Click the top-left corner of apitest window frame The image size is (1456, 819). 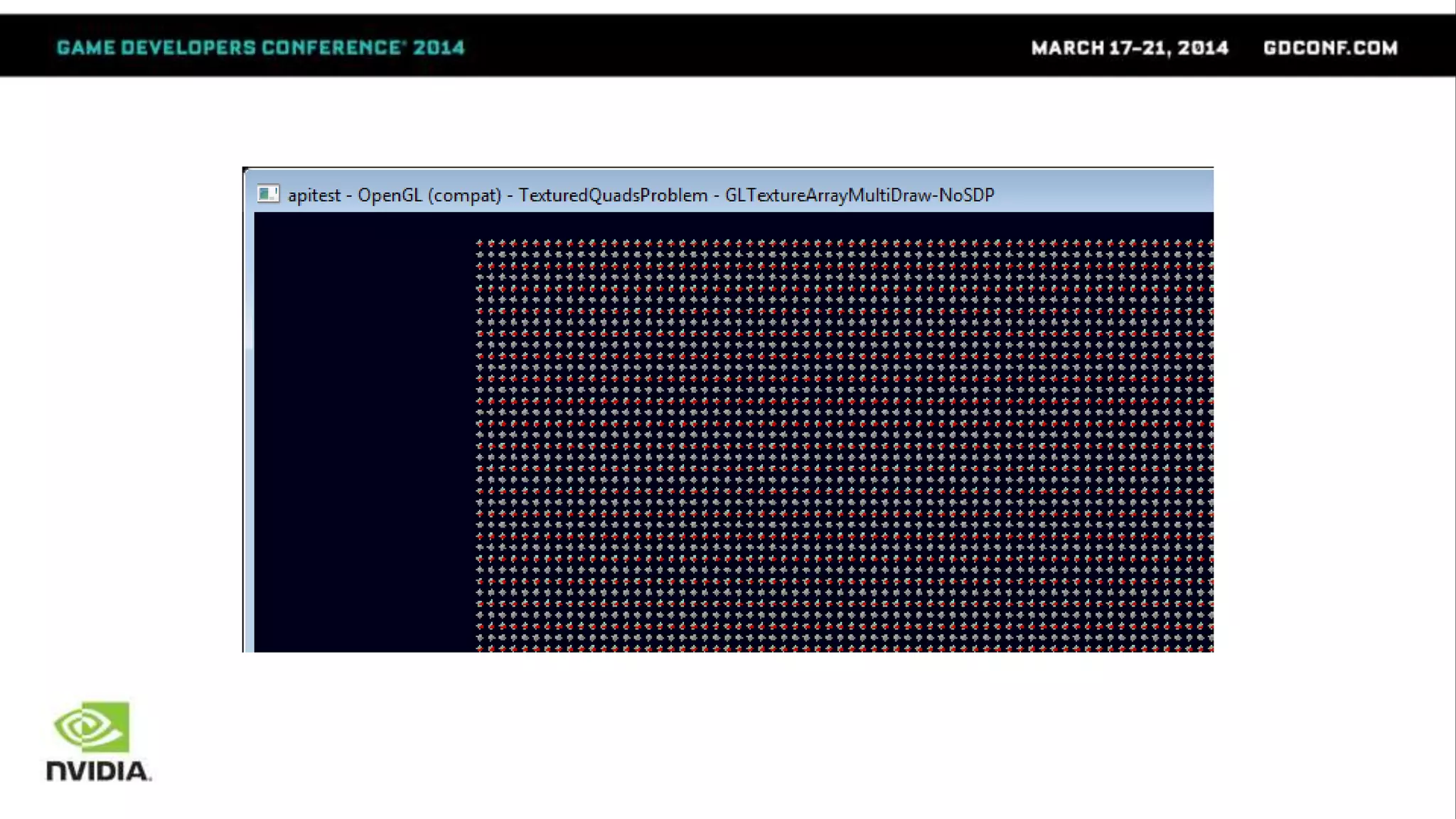click(x=245, y=170)
